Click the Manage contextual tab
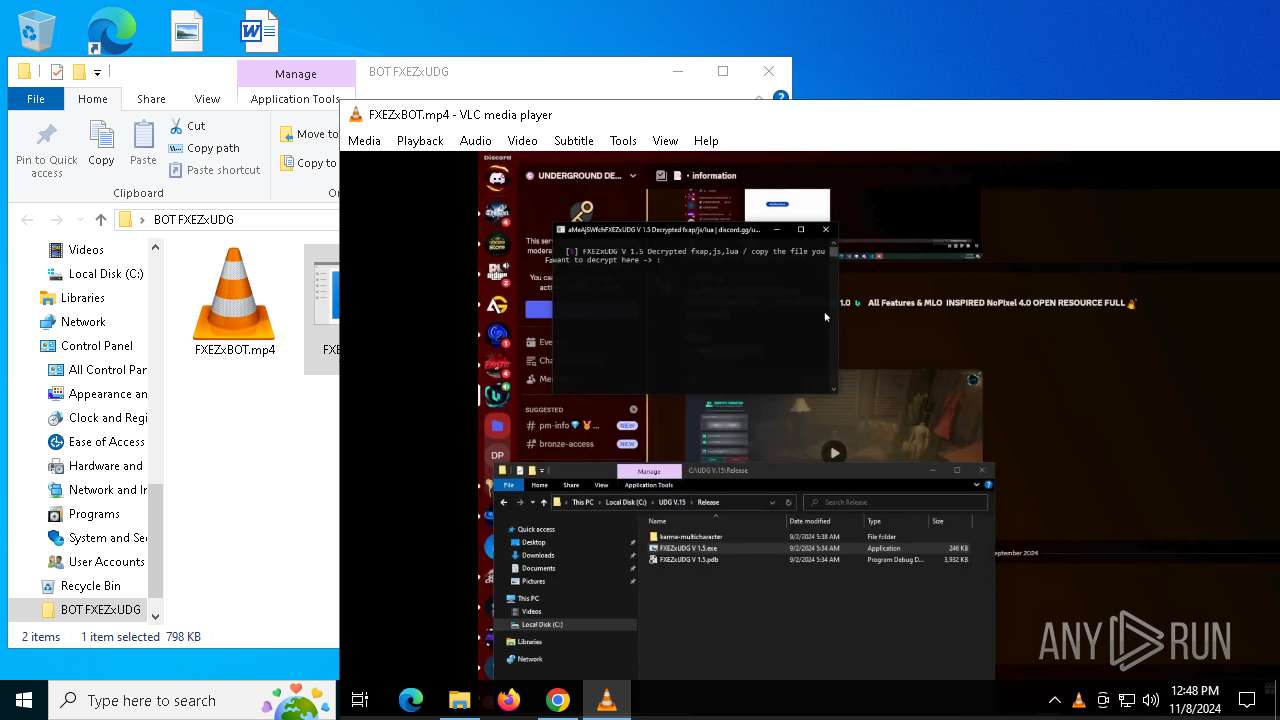1280x720 pixels. (296, 74)
